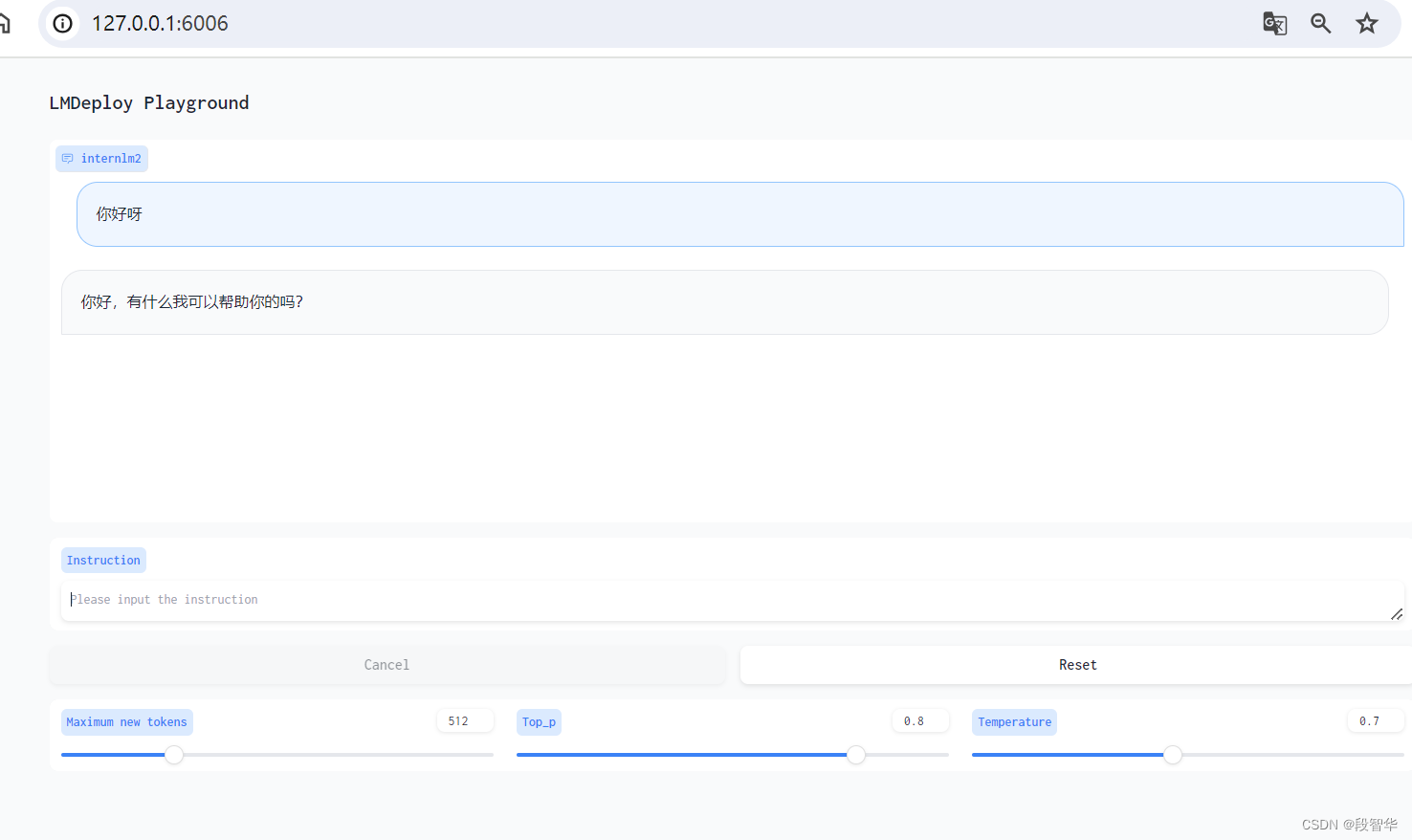Click the Maximum new tokens slider handle

coord(174,755)
